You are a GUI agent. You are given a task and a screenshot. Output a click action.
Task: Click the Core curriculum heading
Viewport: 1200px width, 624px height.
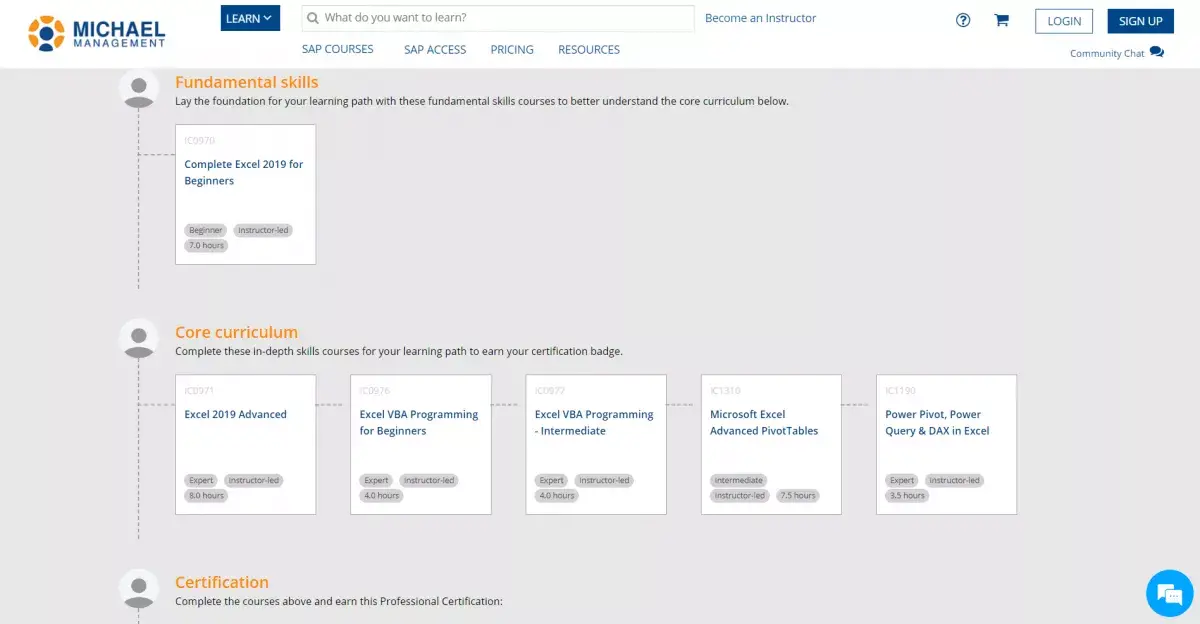coord(236,332)
